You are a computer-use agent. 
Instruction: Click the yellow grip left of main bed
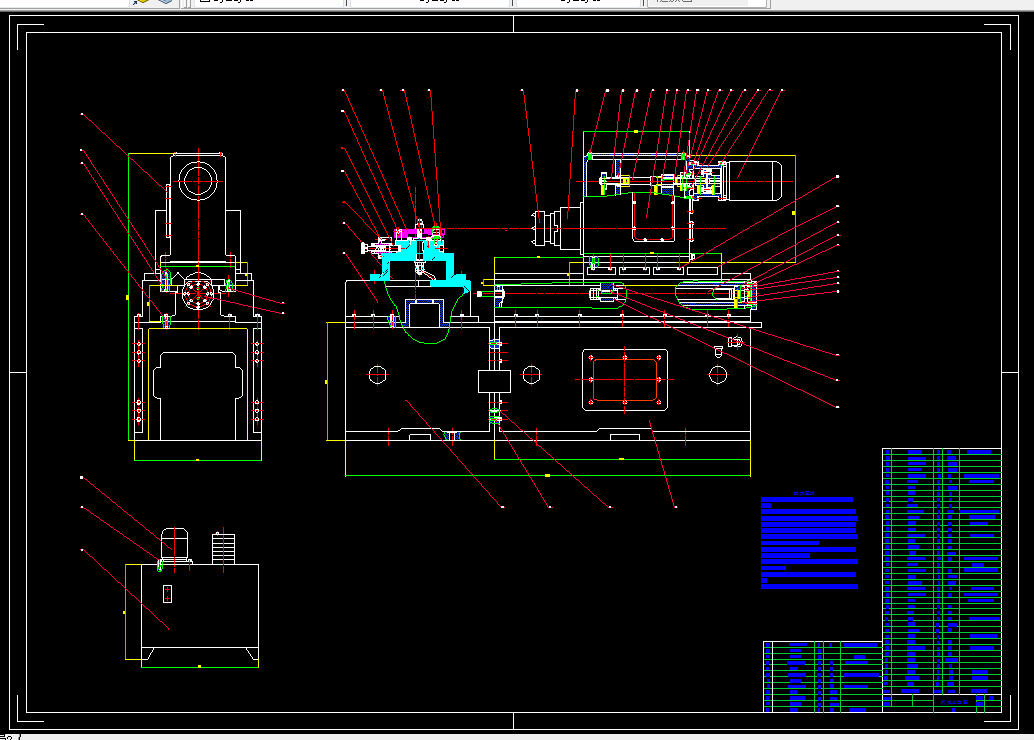(326, 382)
